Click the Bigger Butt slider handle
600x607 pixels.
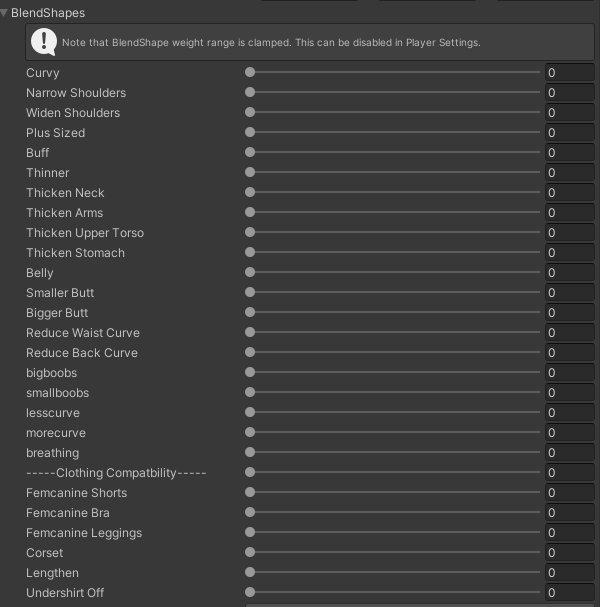tap(250, 312)
